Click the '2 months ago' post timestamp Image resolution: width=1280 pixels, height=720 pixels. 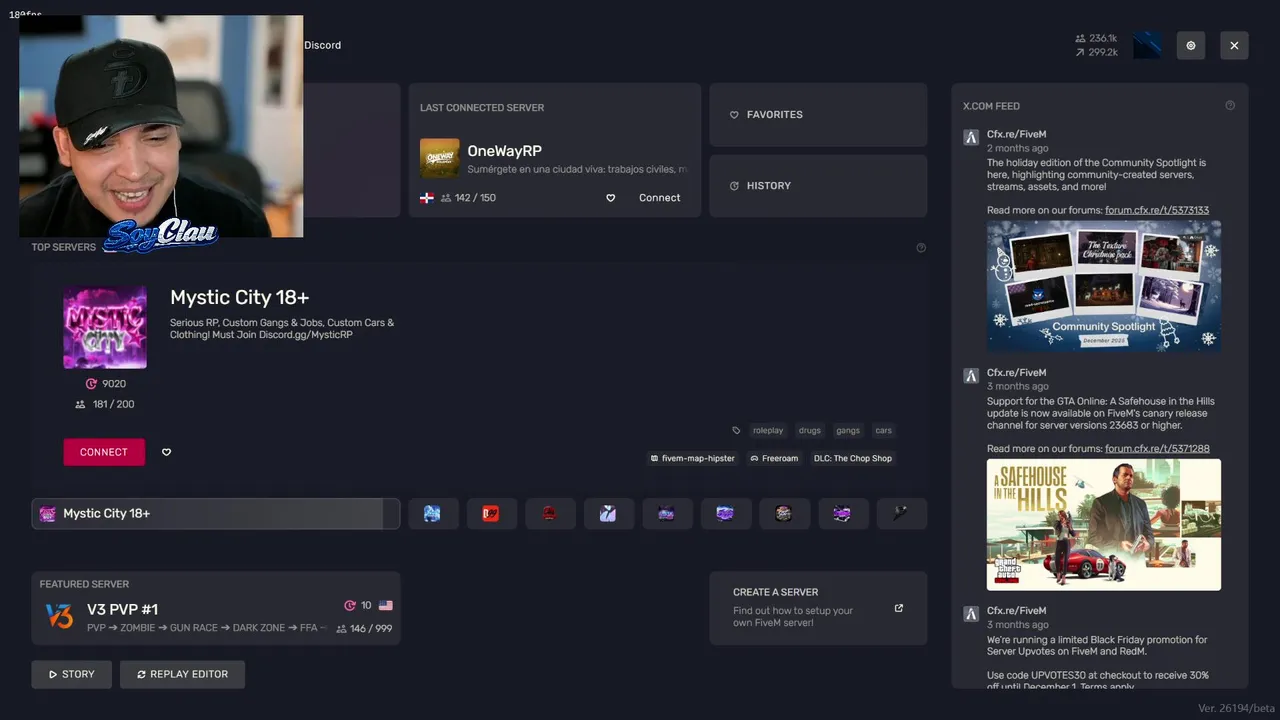1016,149
